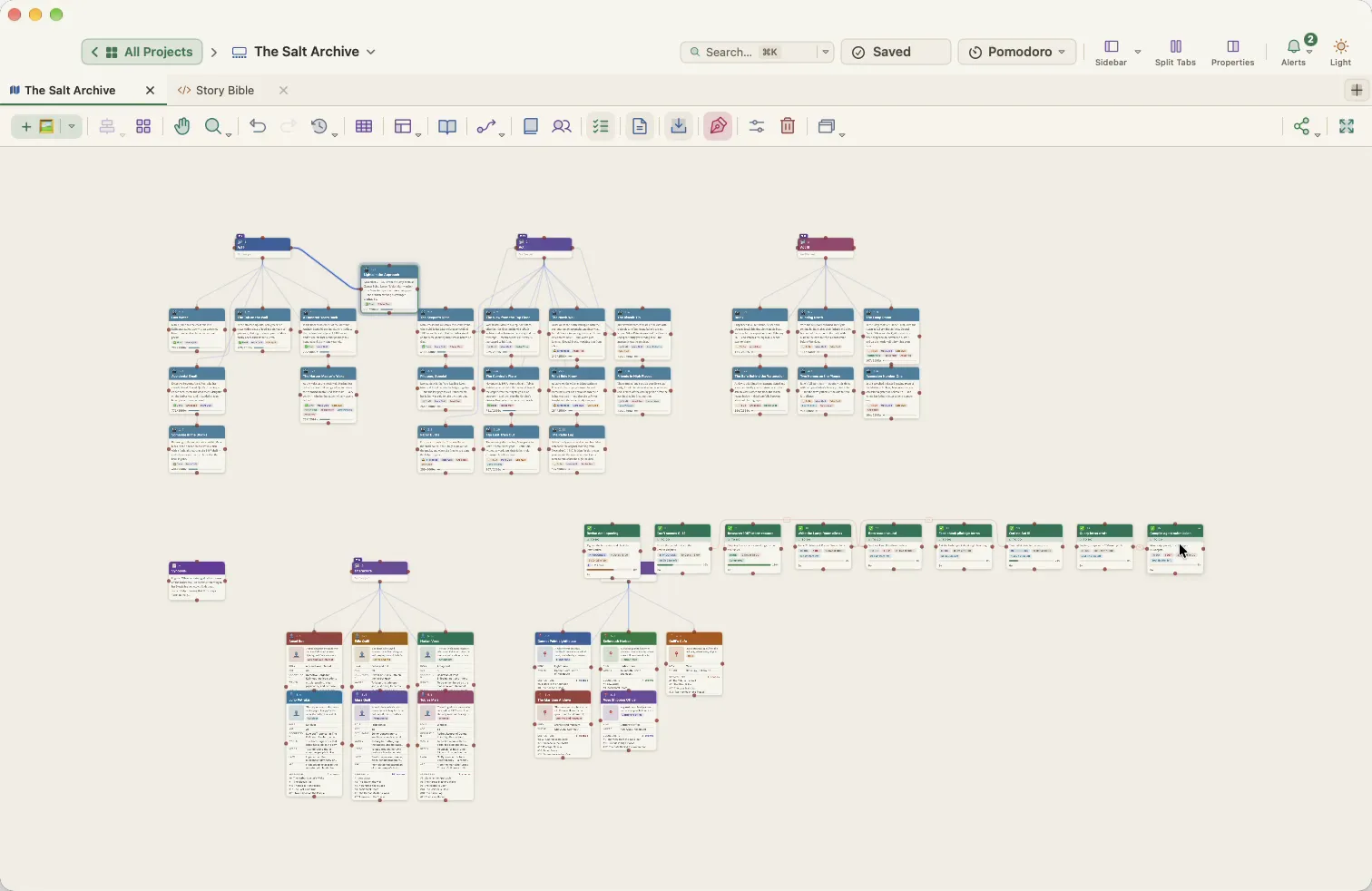The height and width of the screenshot is (891, 1372).
Task: Switch to table view icon
Action: [364, 127]
